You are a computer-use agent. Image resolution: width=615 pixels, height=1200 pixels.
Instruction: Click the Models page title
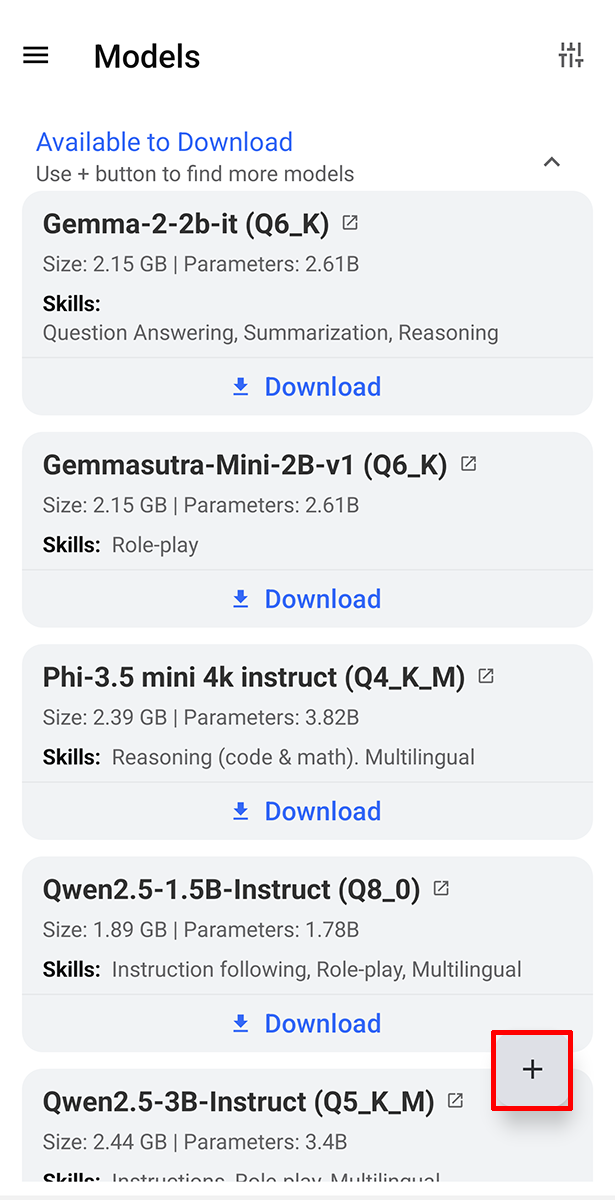point(147,56)
